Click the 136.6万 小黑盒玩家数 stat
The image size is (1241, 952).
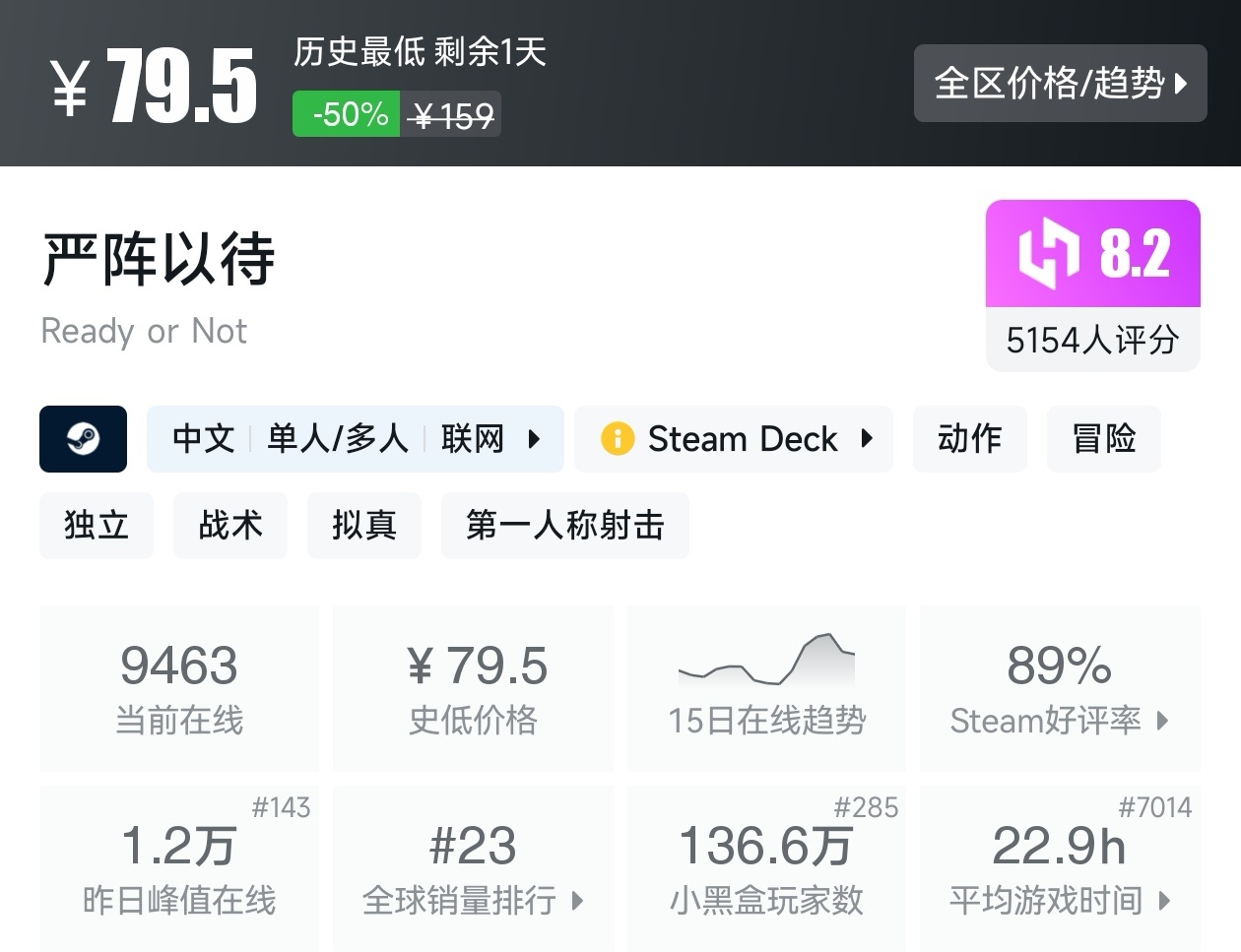766,868
